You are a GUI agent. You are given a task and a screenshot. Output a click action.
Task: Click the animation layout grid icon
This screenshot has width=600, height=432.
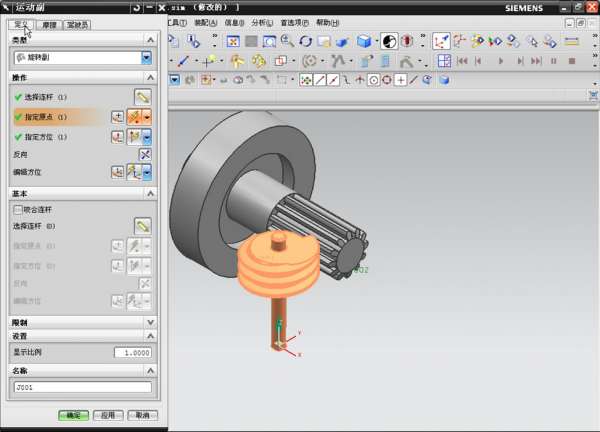coord(444,61)
